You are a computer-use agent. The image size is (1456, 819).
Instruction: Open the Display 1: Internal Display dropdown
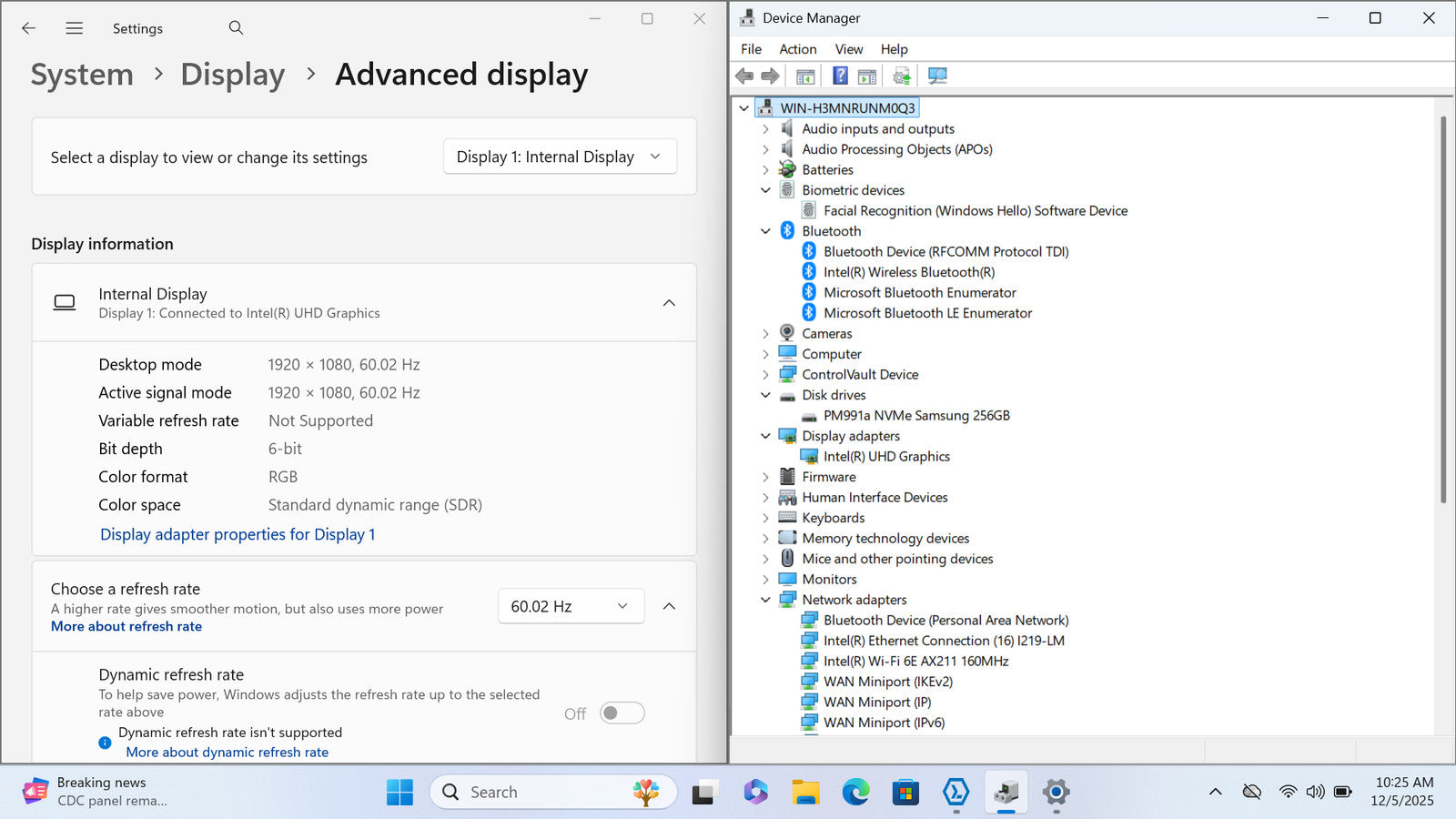click(560, 157)
